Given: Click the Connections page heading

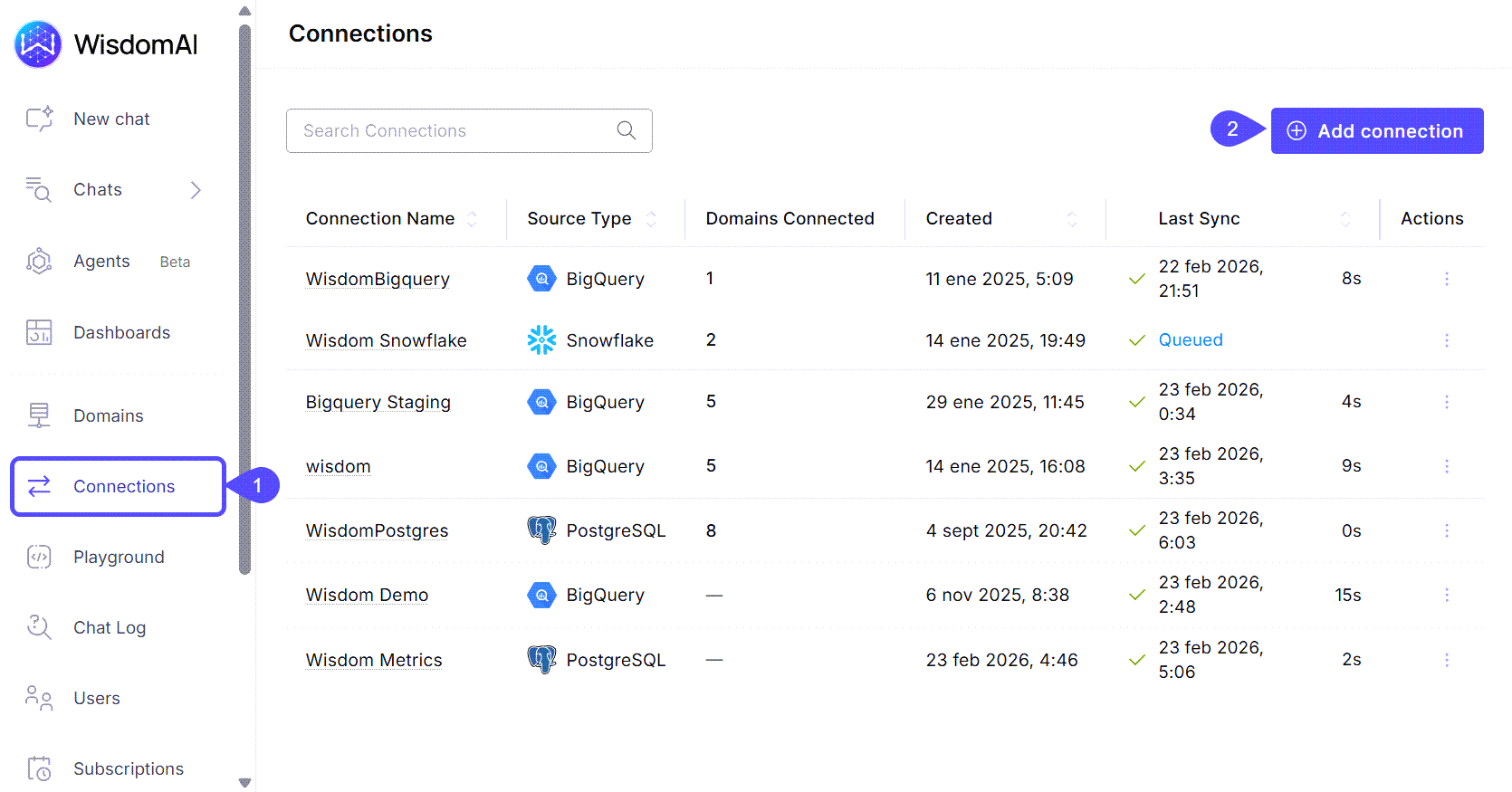Looking at the screenshot, I should (360, 33).
